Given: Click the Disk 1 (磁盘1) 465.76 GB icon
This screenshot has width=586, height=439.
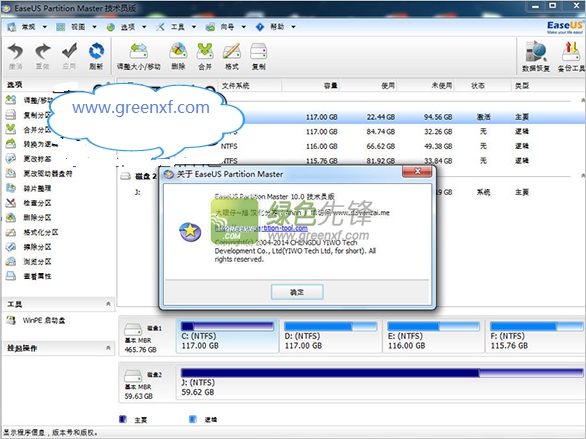Looking at the screenshot, I should point(133,330).
